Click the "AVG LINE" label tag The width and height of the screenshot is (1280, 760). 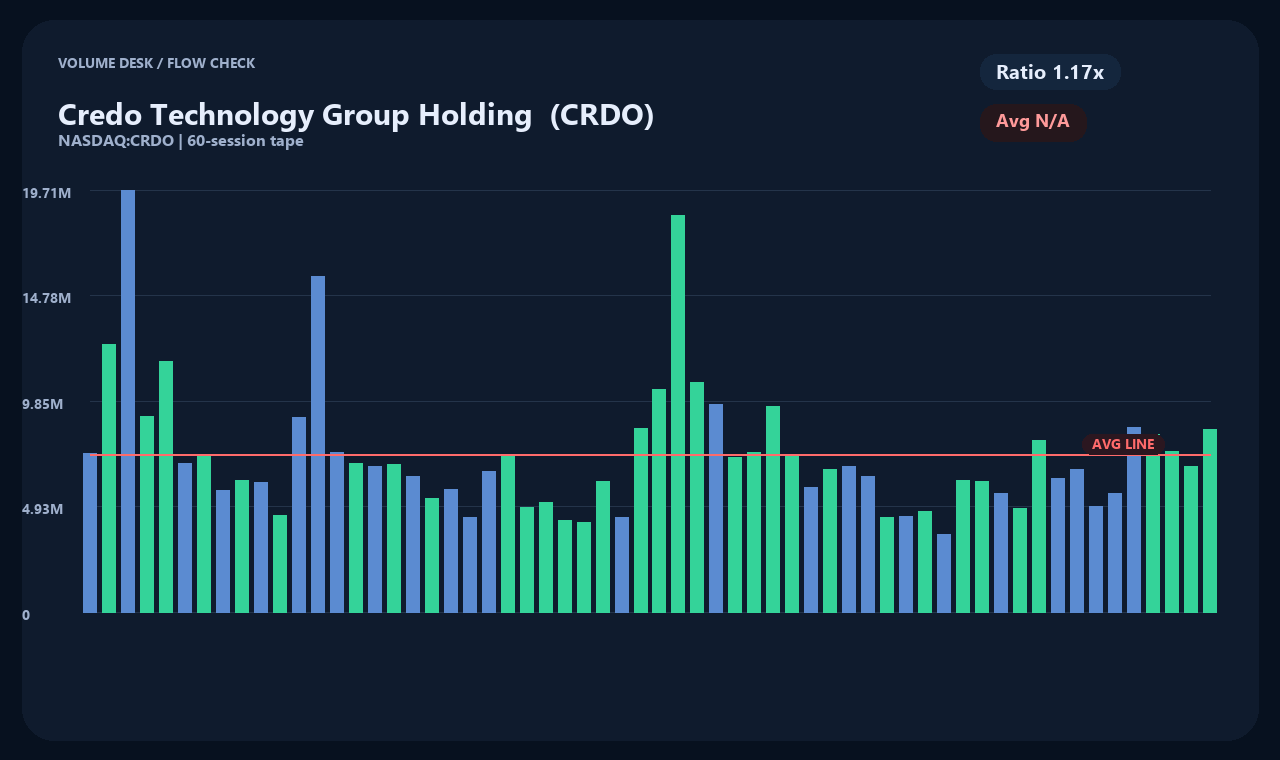[1123, 444]
